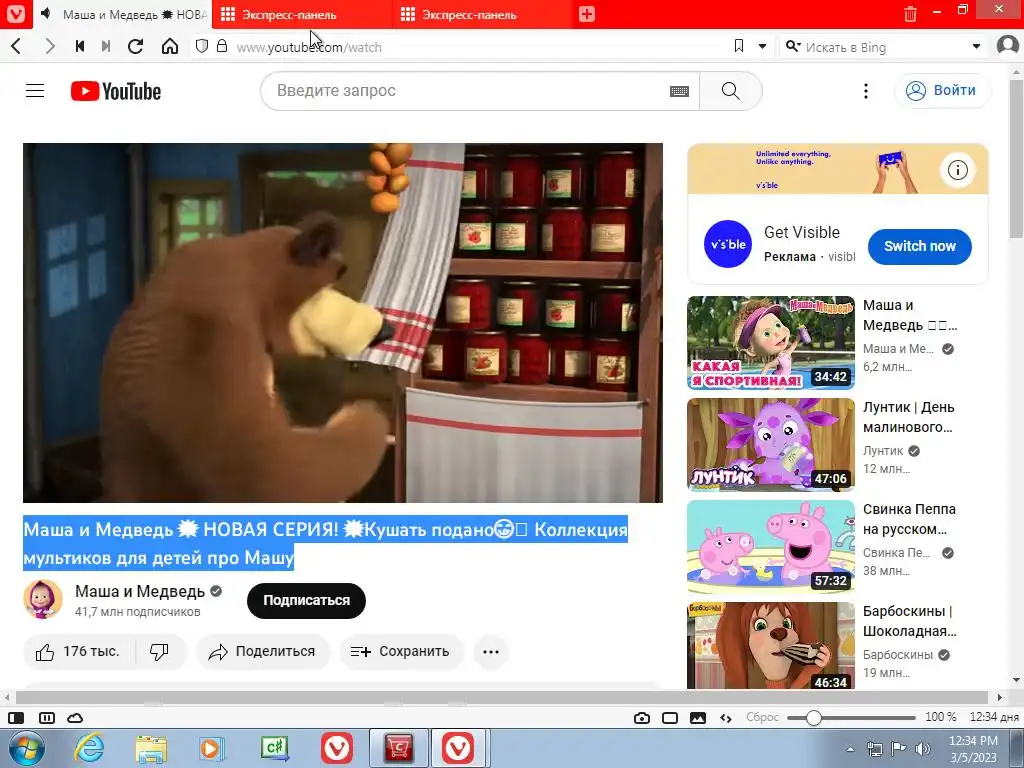The width and height of the screenshot is (1024, 768).
Task: Like the video with 176 тыс. button
Action: 78,652
